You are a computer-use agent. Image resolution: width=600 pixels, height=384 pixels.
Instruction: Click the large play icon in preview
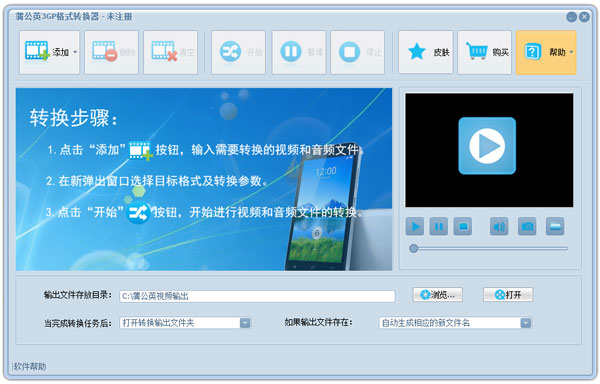(x=487, y=146)
